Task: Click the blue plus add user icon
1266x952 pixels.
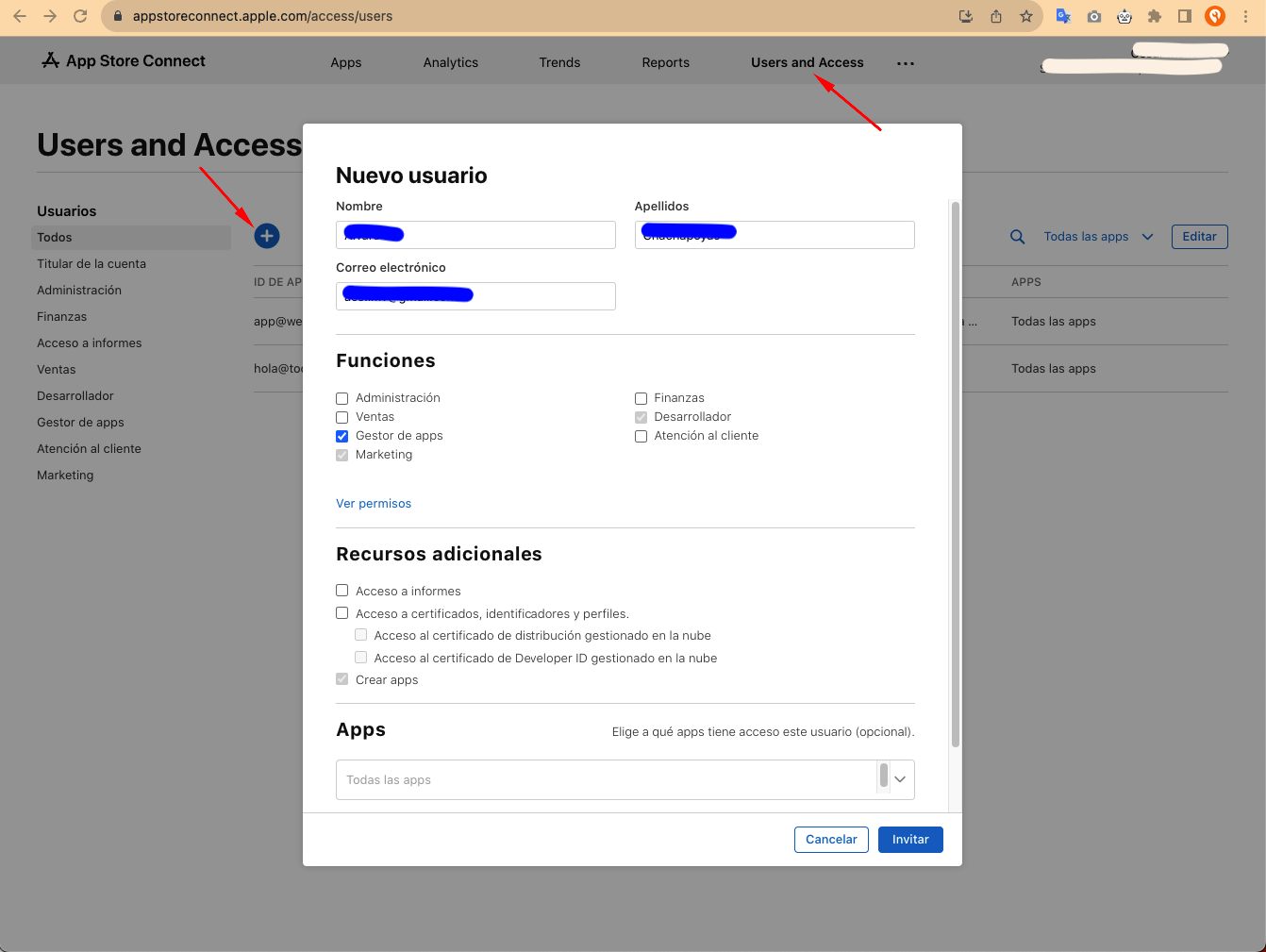Action: 267,236
